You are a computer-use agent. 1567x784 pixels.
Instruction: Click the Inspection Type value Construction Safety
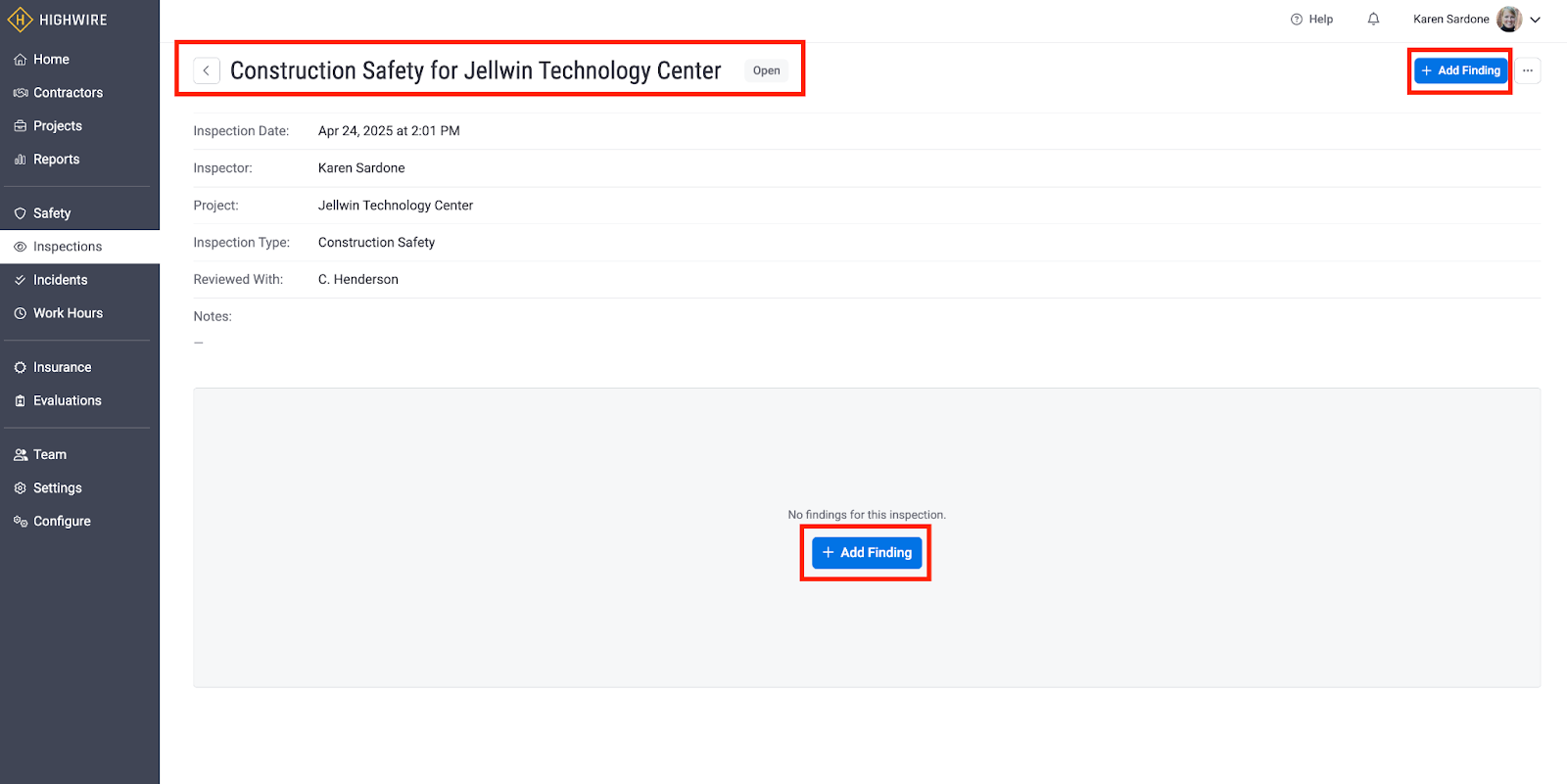(376, 243)
